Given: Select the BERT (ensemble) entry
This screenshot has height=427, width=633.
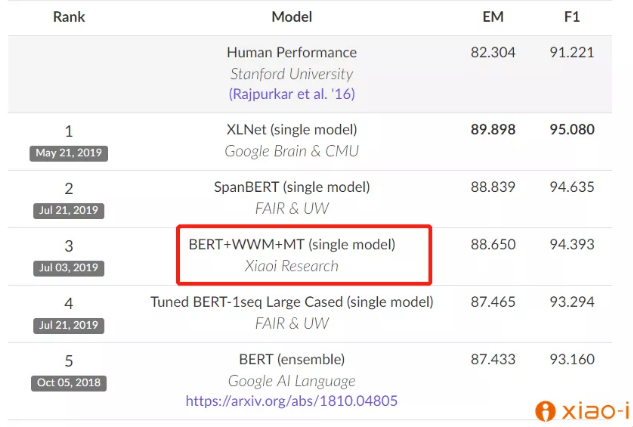Looking at the screenshot, I should 292,359.
